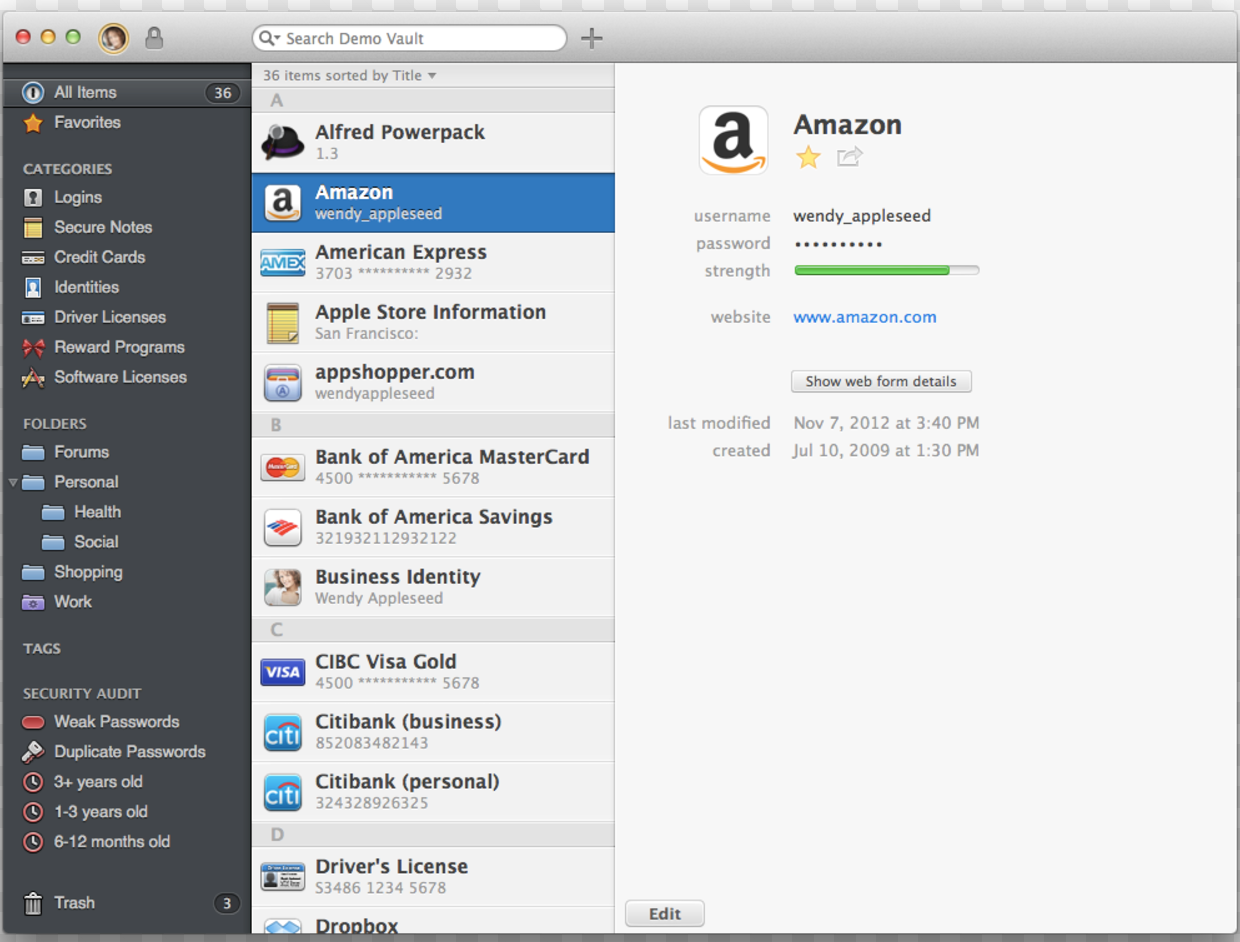This screenshot has width=1240, height=942.
Task: Click the Driver Licenses category icon
Action: tap(33, 318)
